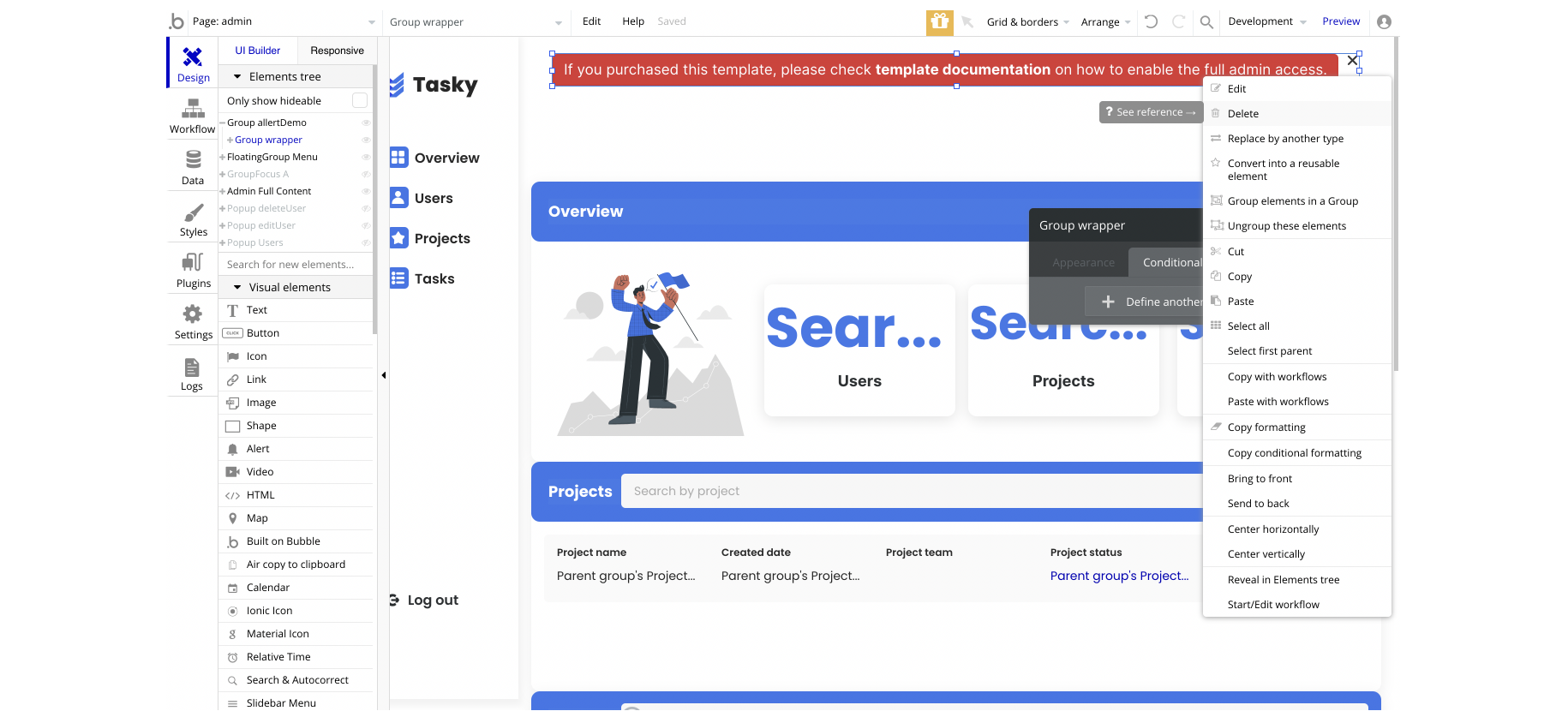
Task: Click the undo arrow icon
Action: click(1152, 22)
